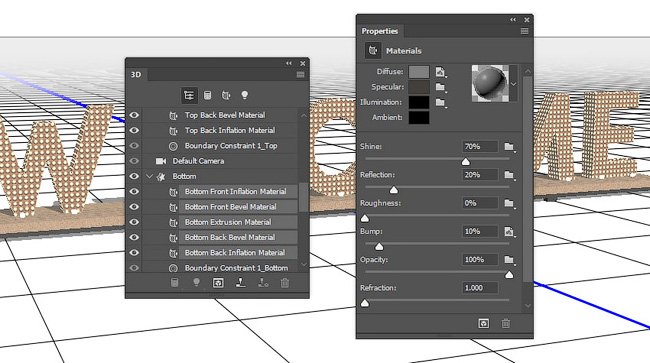The image size is (650, 363).
Task: Open the 3D panel options menu
Action: (301, 75)
